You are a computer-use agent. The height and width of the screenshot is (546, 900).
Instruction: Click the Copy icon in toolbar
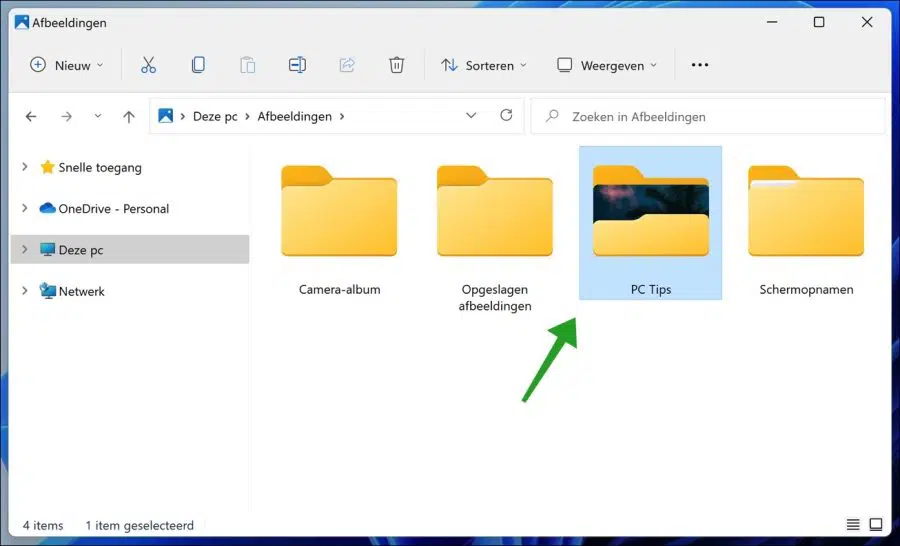click(198, 65)
